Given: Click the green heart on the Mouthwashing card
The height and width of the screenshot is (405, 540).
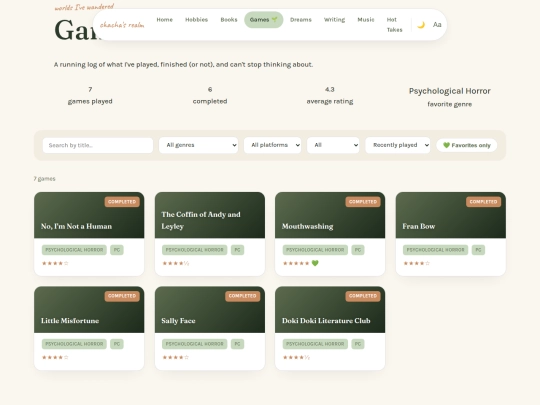Looking at the screenshot, I should 315,263.
